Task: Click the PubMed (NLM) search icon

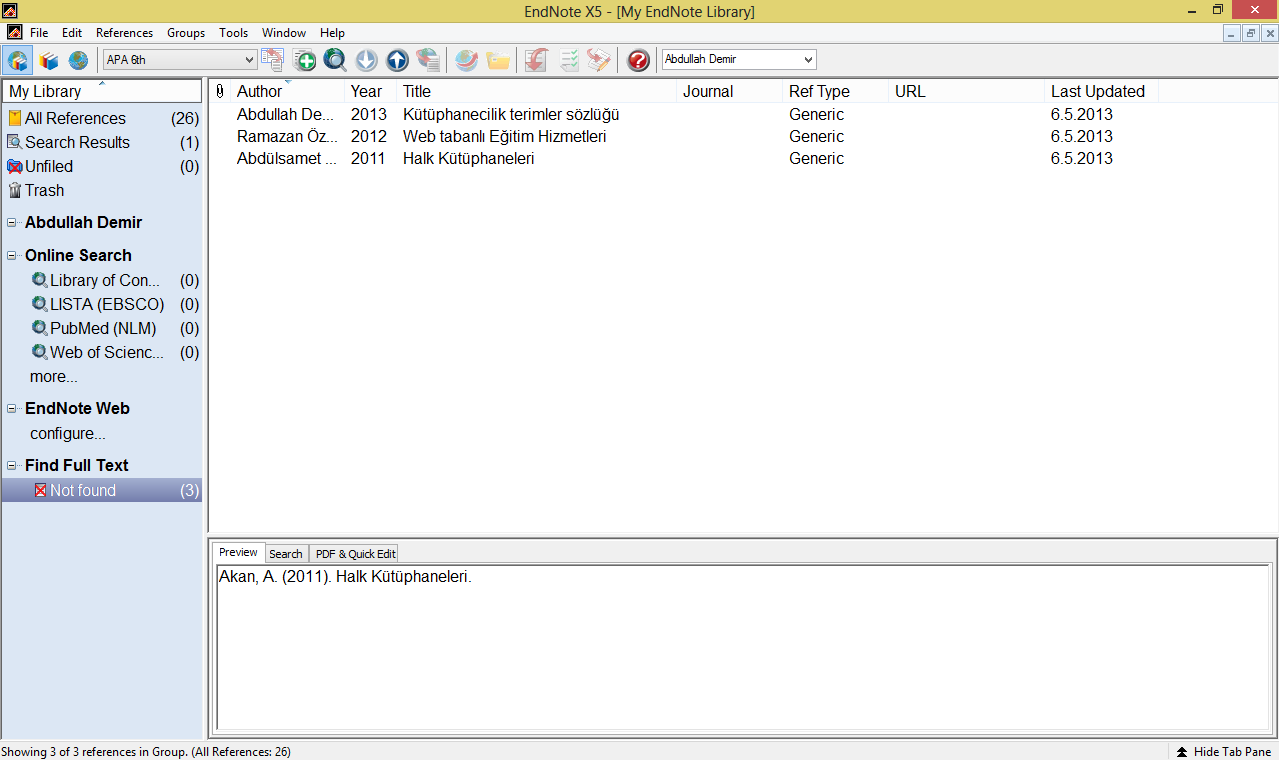Action: tap(40, 328)
